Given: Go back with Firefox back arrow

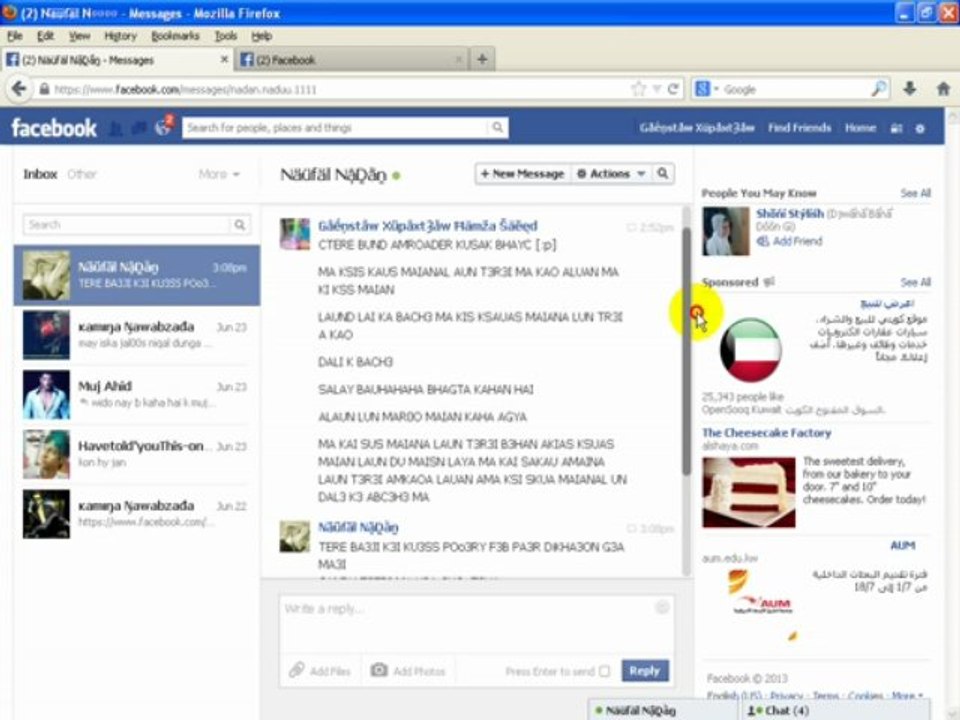Looking at the screenshot, I should tap(19, 89).
